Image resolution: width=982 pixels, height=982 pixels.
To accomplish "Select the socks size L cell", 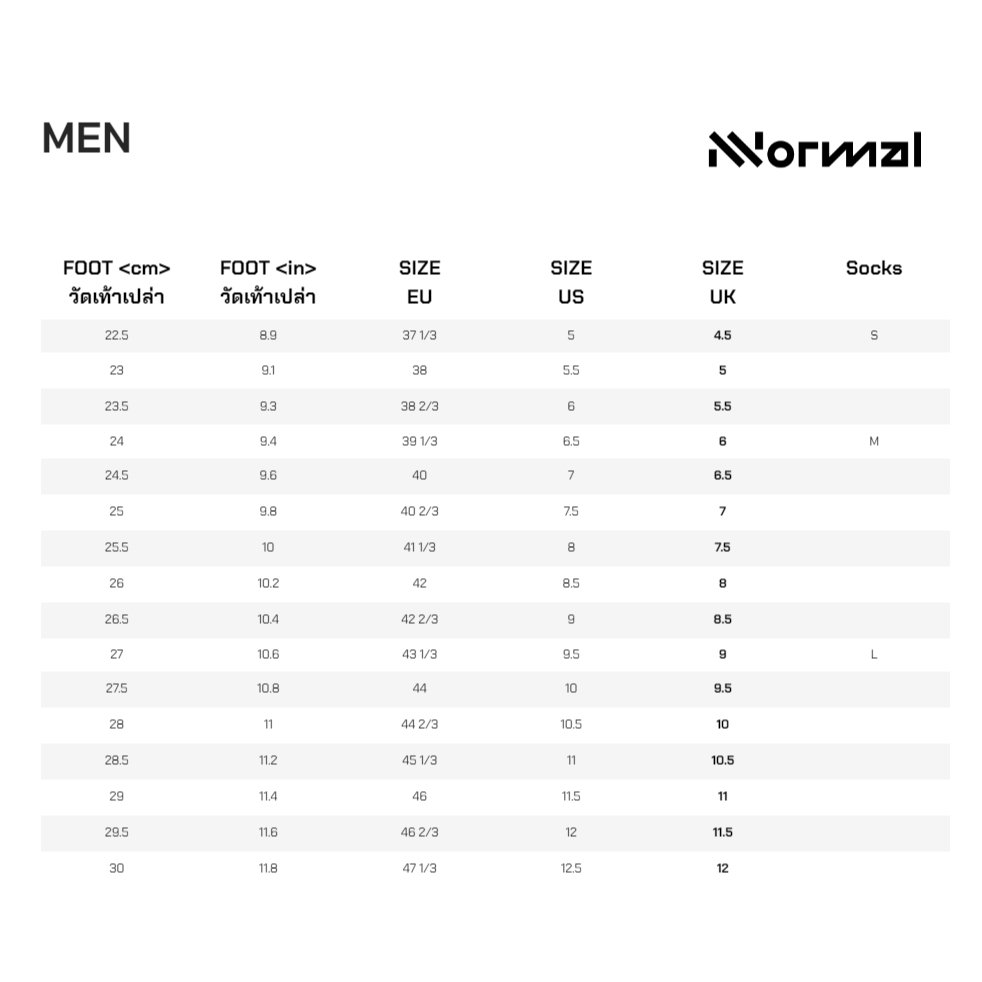I will click(x=874, y=654).
